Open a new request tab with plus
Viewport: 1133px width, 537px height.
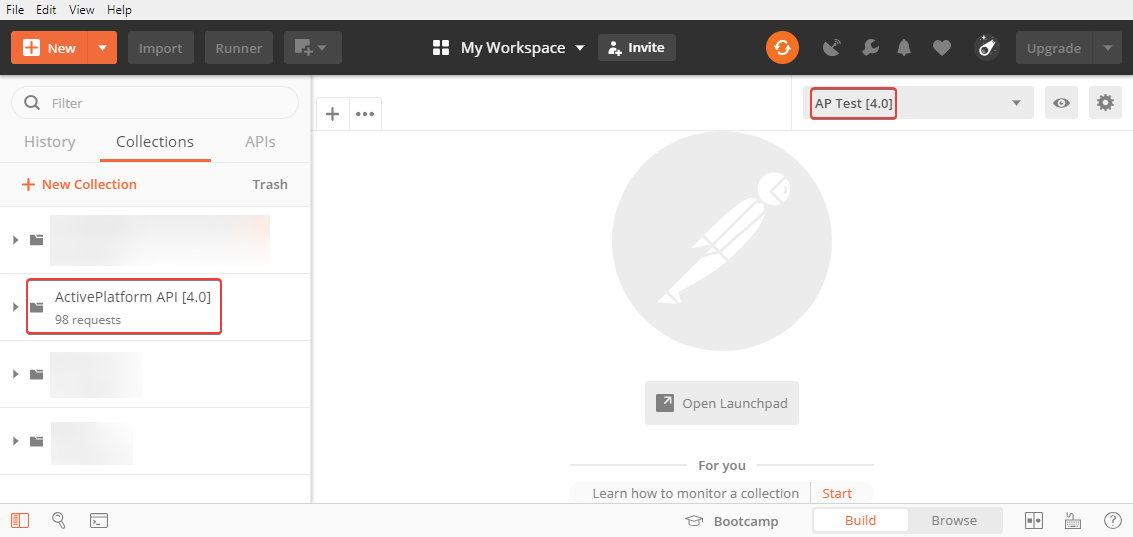333,114
